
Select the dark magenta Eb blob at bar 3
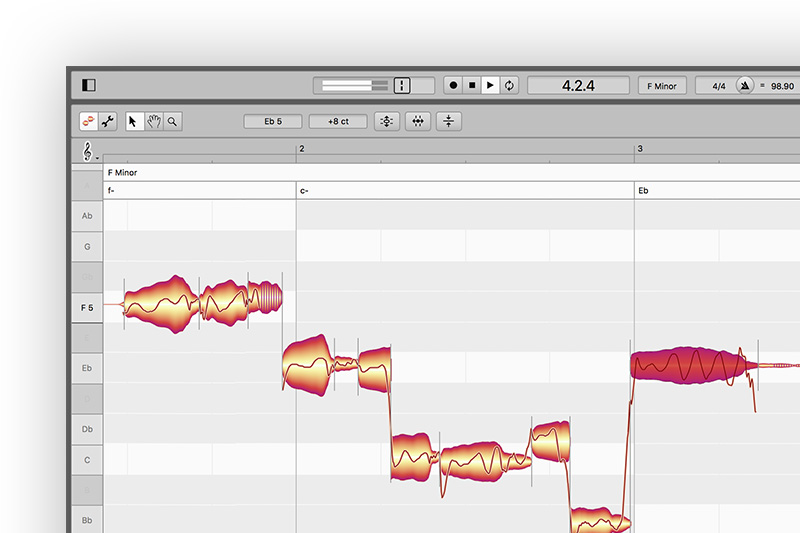tap(694, 365)
